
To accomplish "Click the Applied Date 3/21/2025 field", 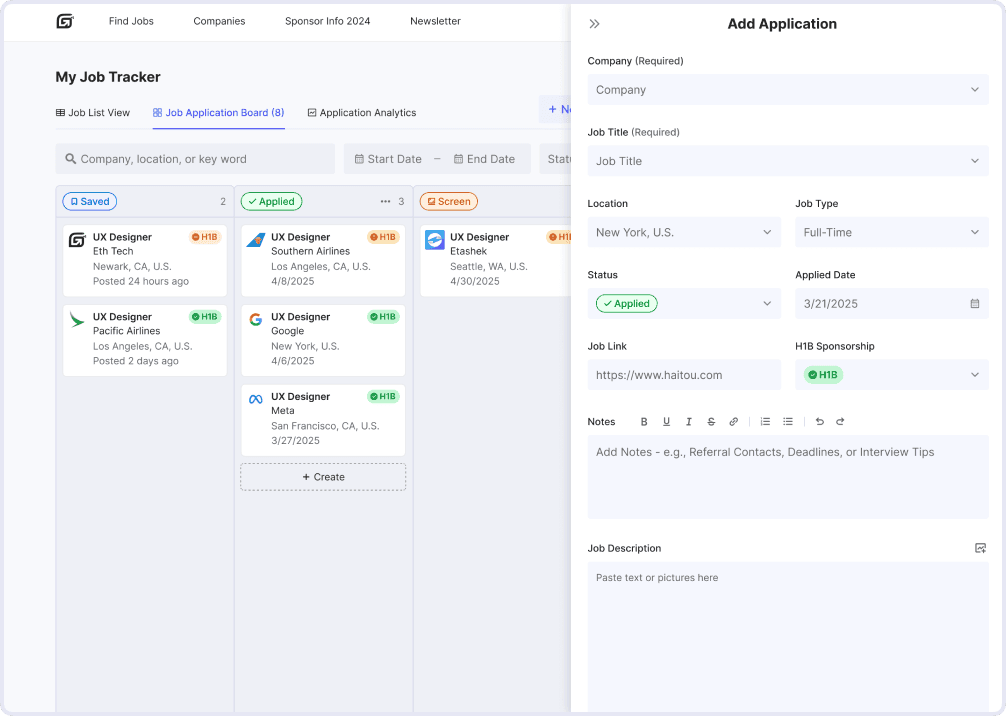I will tap(892, 303).
